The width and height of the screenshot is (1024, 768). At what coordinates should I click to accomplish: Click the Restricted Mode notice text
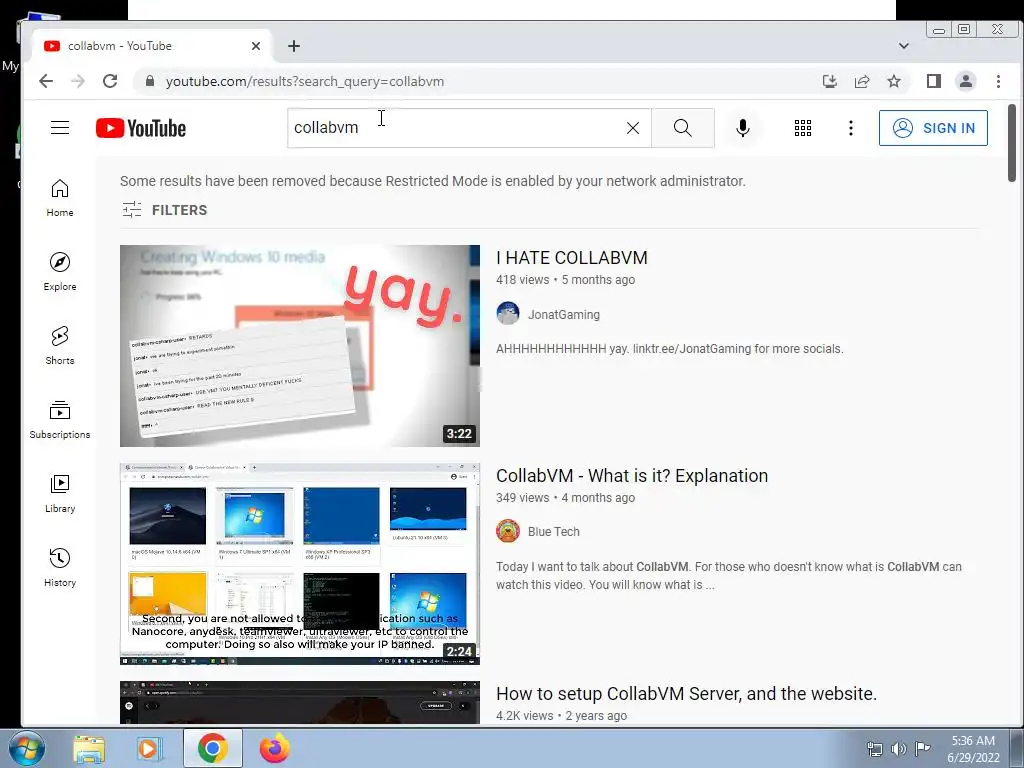[432, 181]
